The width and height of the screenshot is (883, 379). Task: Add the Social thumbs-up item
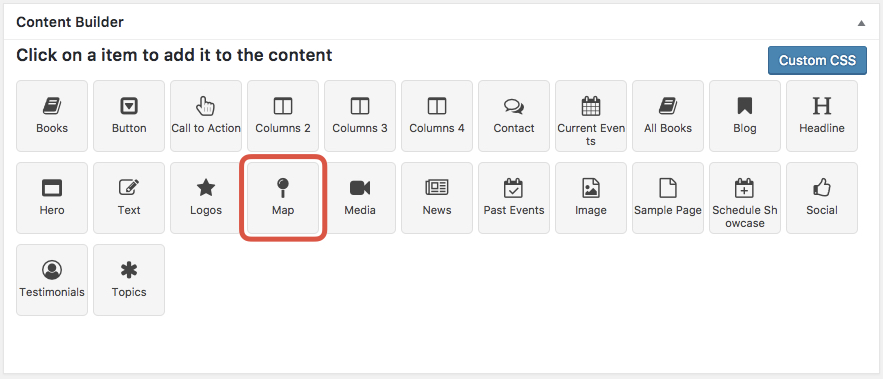822,198
